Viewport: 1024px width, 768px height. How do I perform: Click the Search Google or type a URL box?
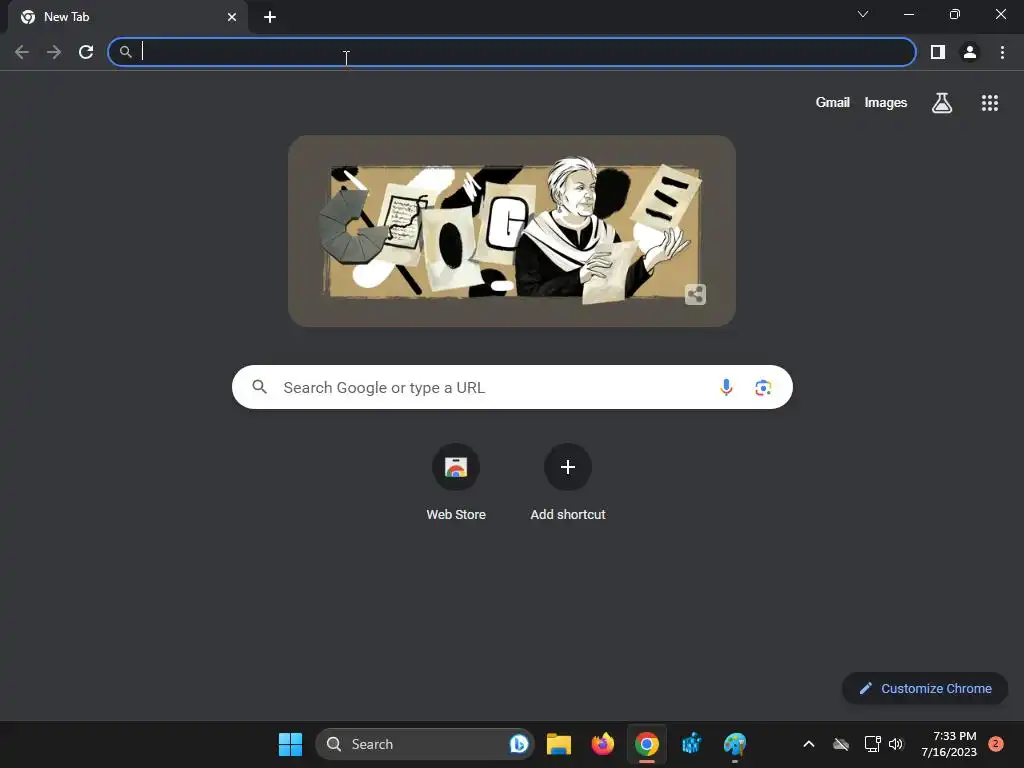click(512, 387)
